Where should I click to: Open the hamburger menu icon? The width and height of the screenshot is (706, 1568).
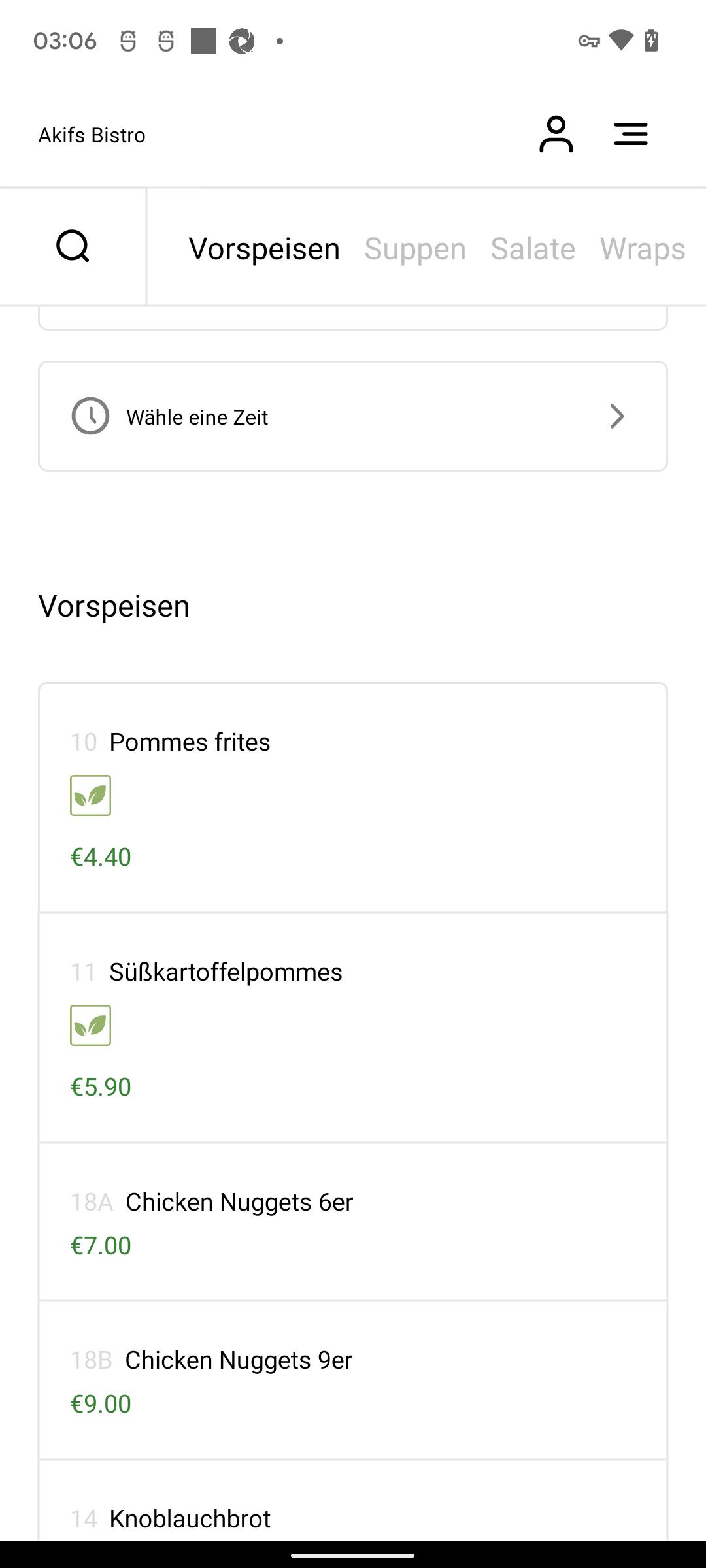[631, 134]
